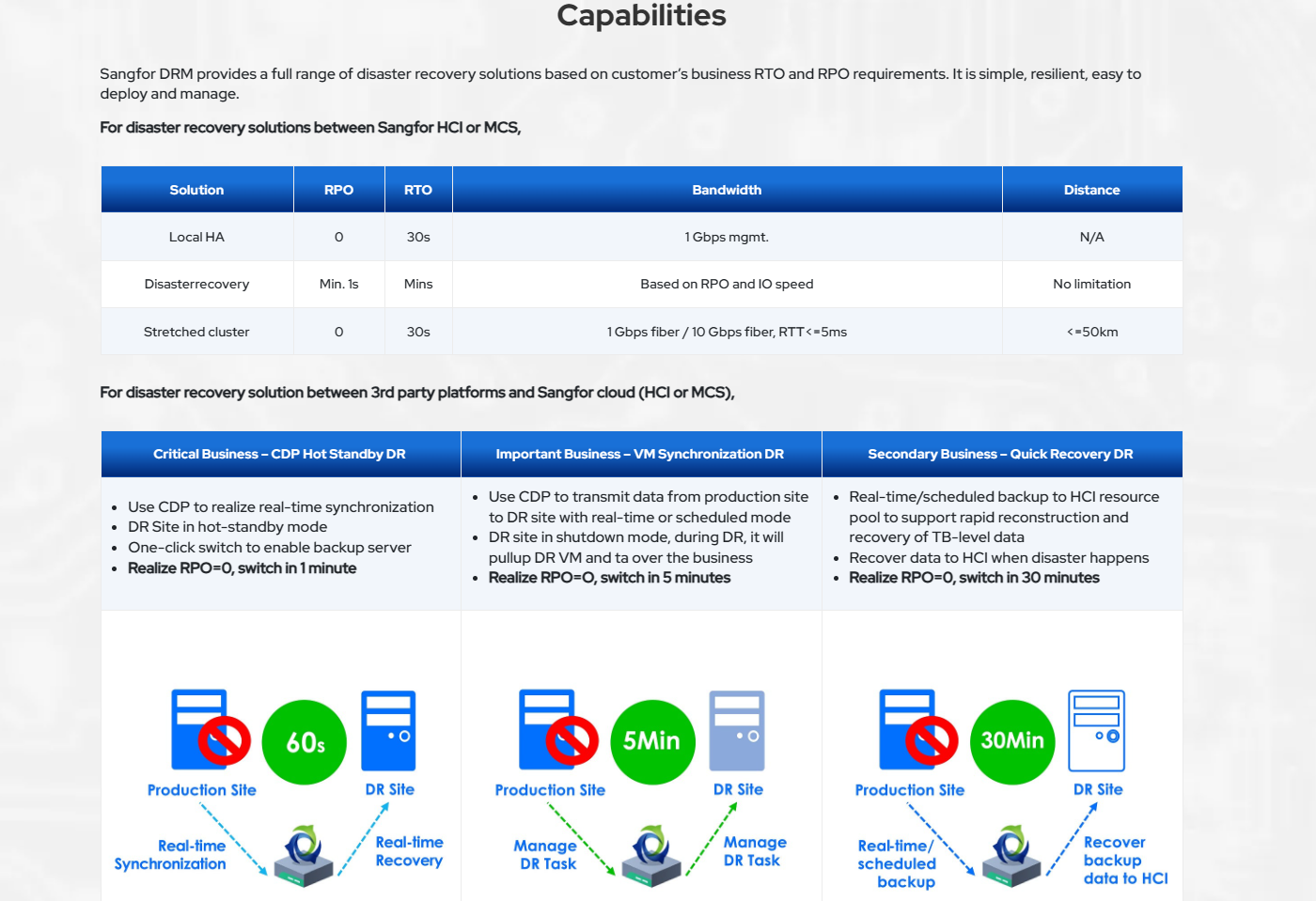This screenshot has height=901, width=1316.
Task: Click the appliance icon below the 60s circle
Action: (x=304, y=857)
